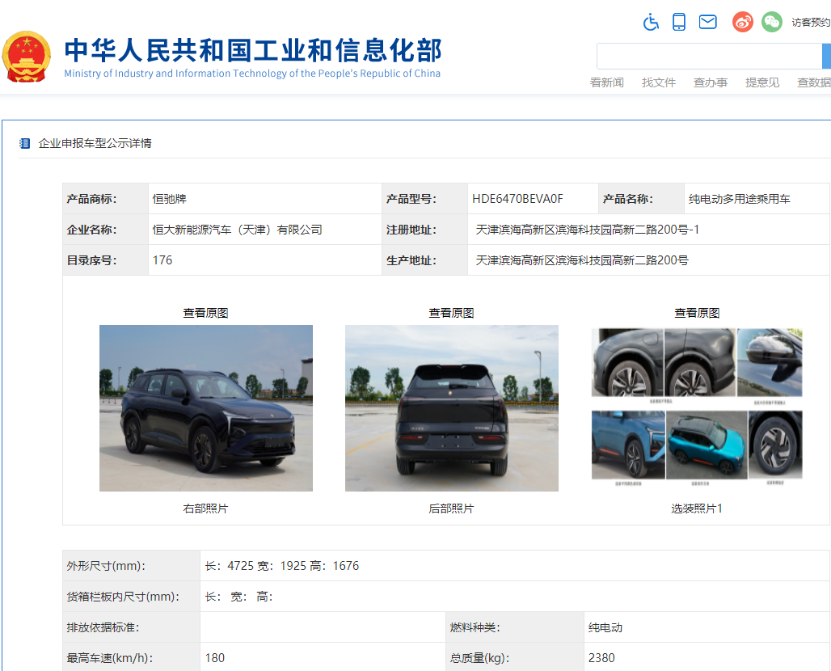Click the 注册地址 label cell
Viewport: 831px width, 671px height.
(x=425, y=229)
